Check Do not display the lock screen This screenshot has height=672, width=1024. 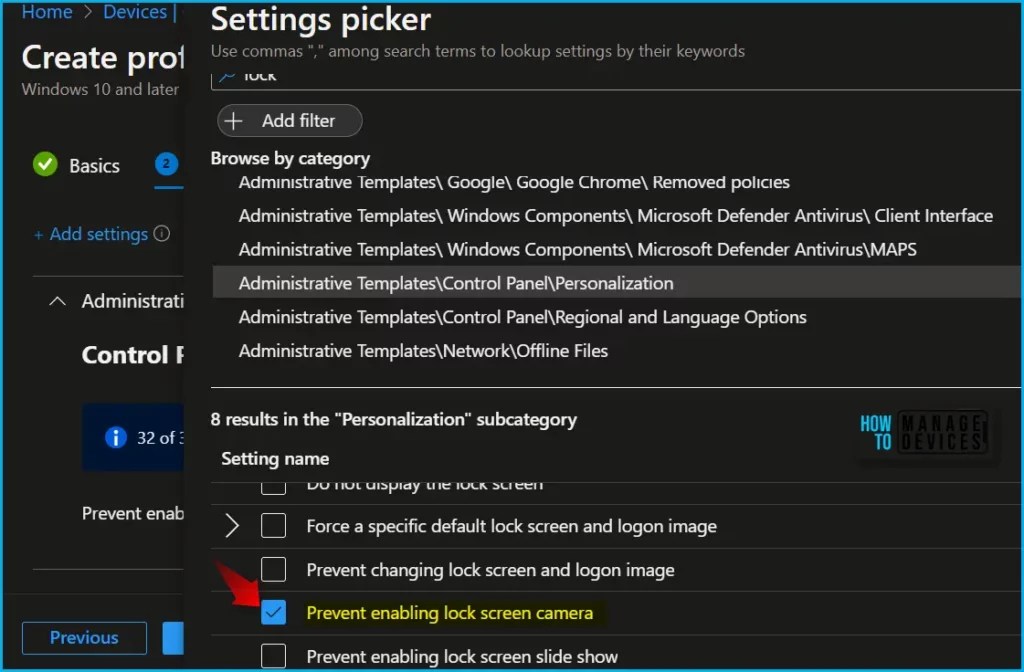(x=273, y=484)
